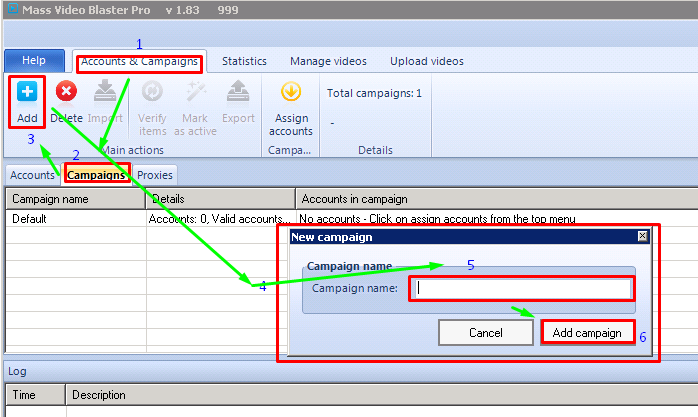
Task: Select the Default campaign row
Action: pos(351,219)
